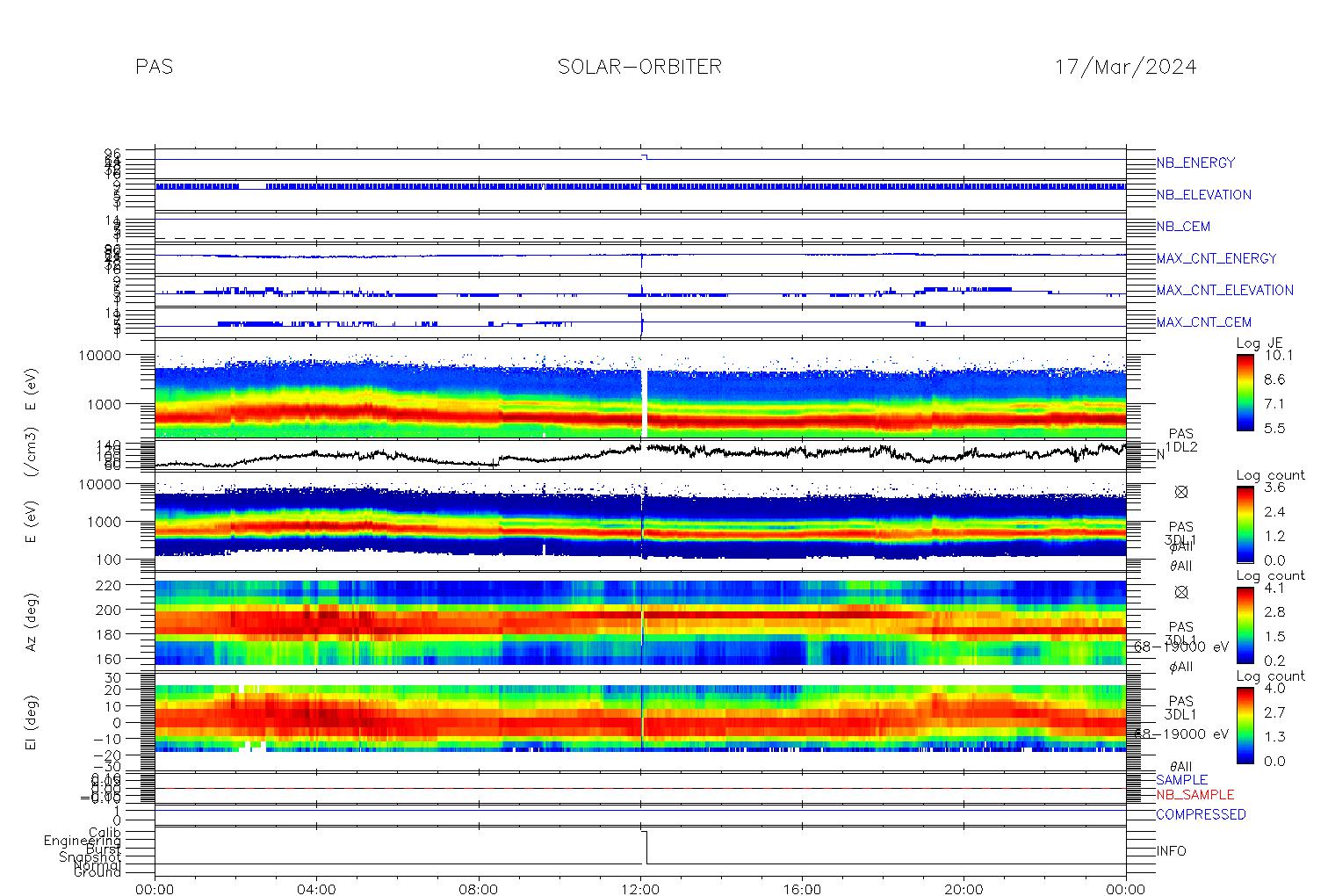This screenshot has width=1328, height=896.
Task: Click the crossed-circle symbol beside the energy count panel
Action: tap(1181, 492)
